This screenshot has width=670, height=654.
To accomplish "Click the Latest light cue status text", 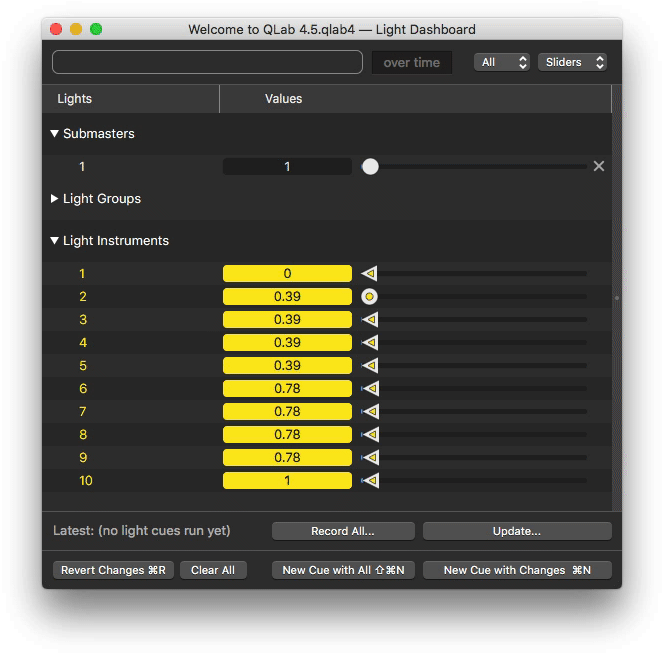I will (x=141, y=531).
